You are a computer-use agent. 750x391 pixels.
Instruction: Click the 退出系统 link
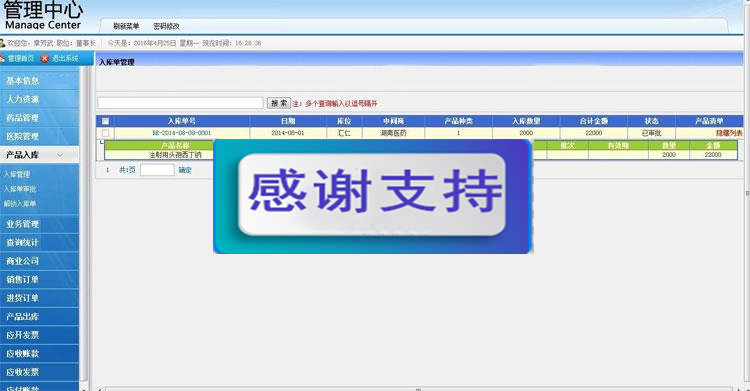coord(65,58)
